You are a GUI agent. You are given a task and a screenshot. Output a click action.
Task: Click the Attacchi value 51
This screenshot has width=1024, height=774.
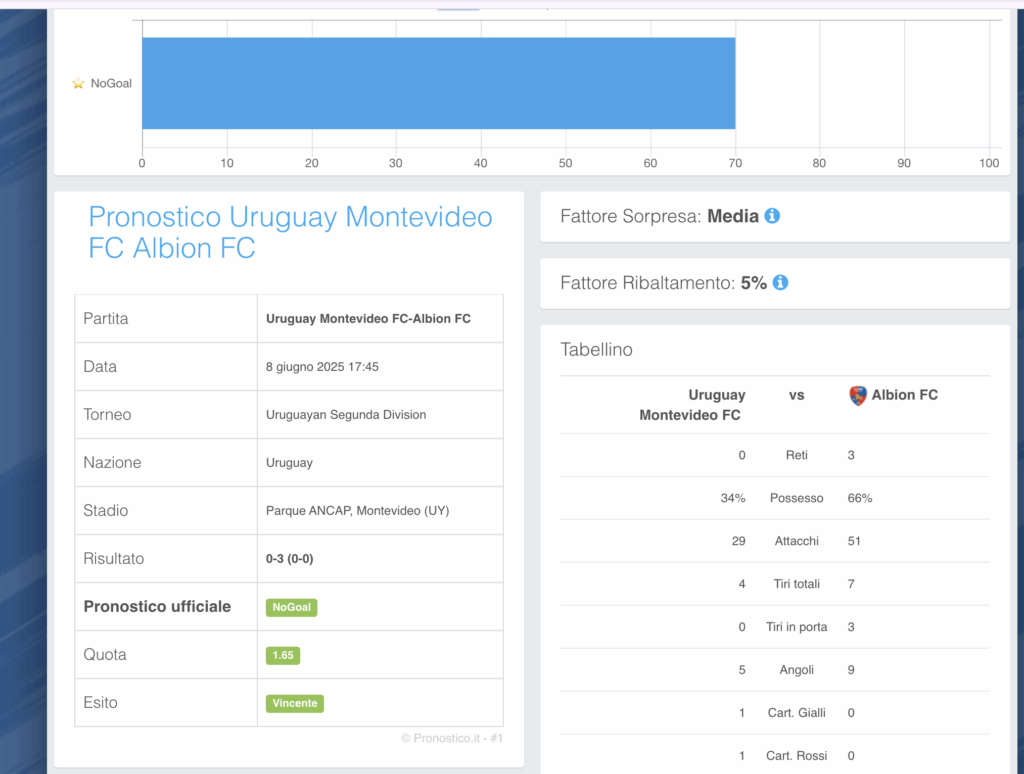[854, 541]
